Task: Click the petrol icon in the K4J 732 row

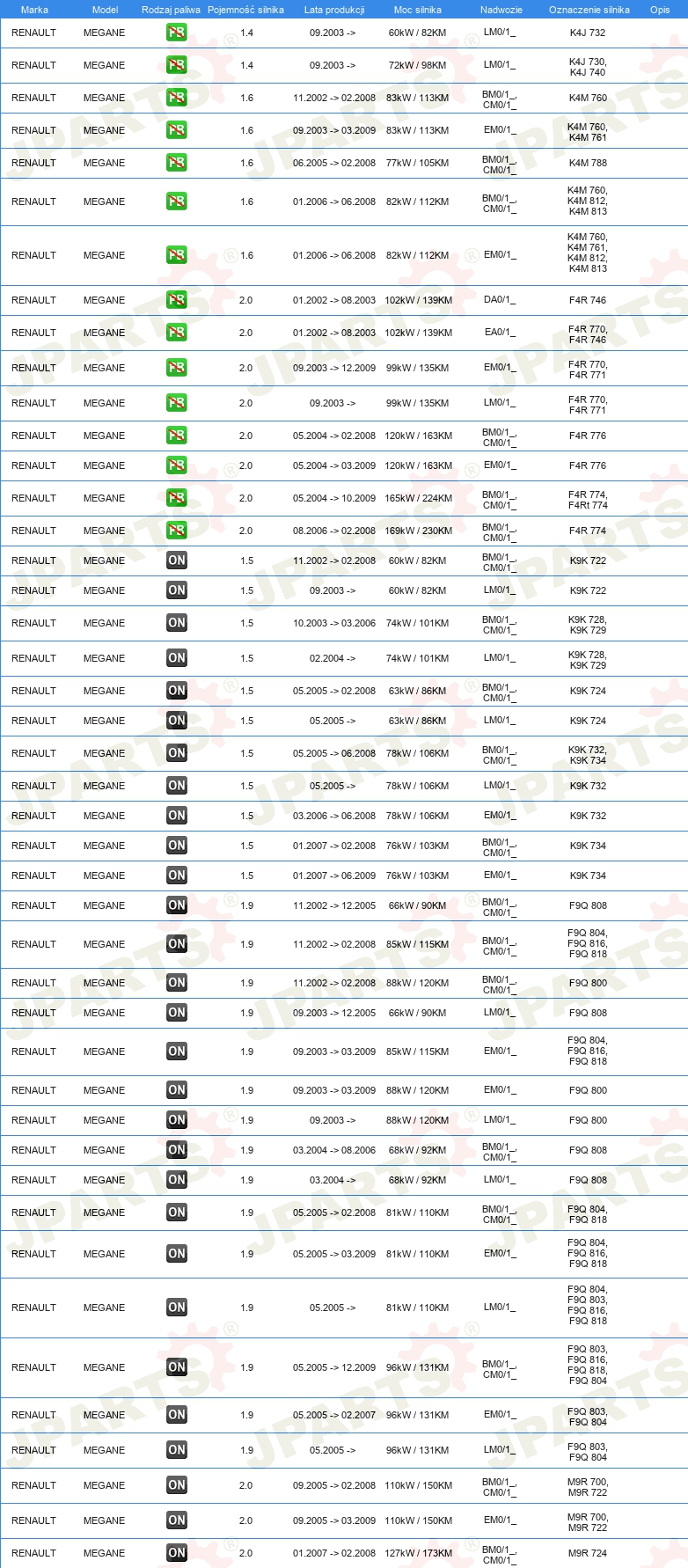Action: click(177, 33)
